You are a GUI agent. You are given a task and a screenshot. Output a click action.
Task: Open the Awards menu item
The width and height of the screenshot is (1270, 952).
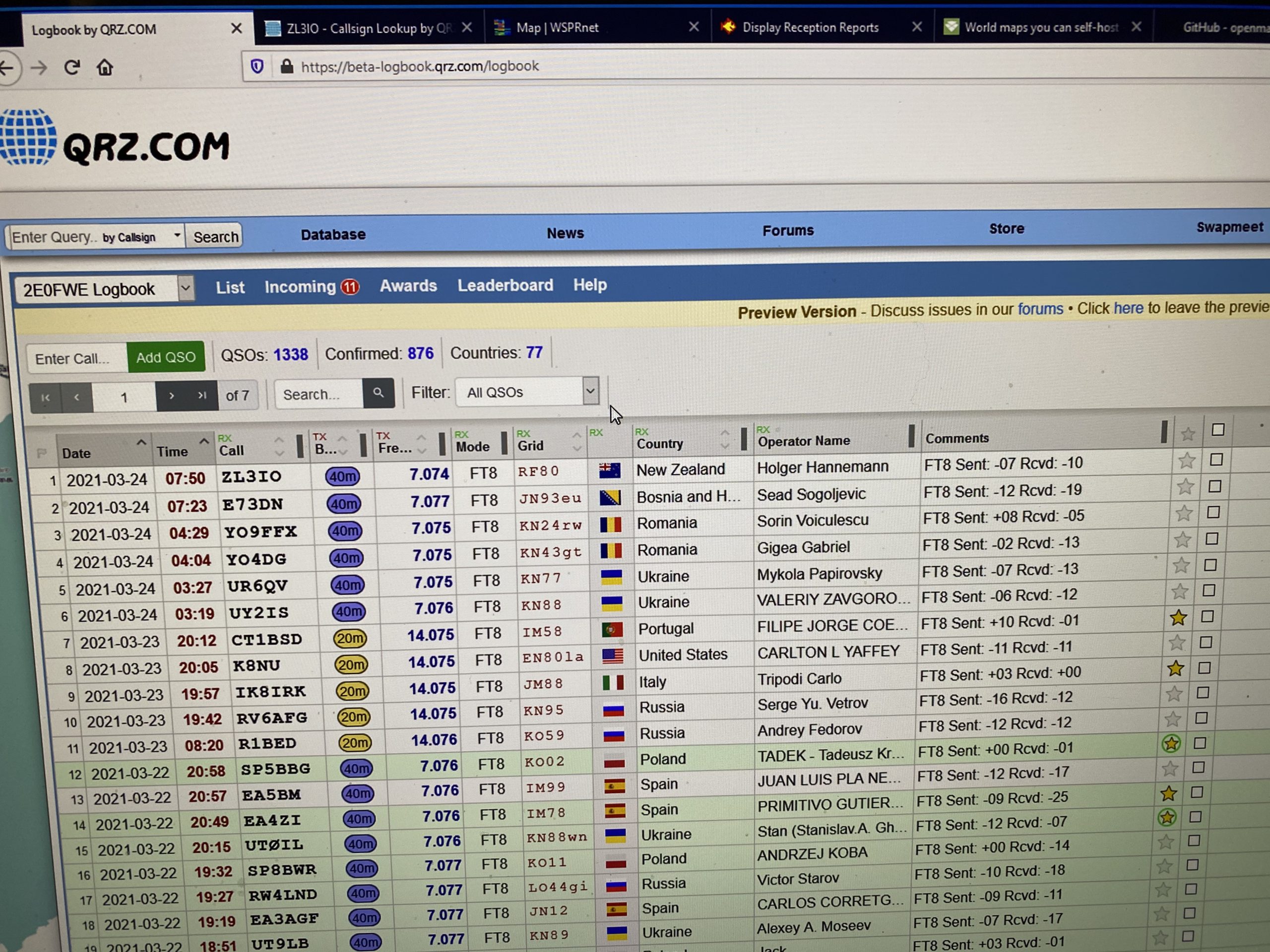408,286
